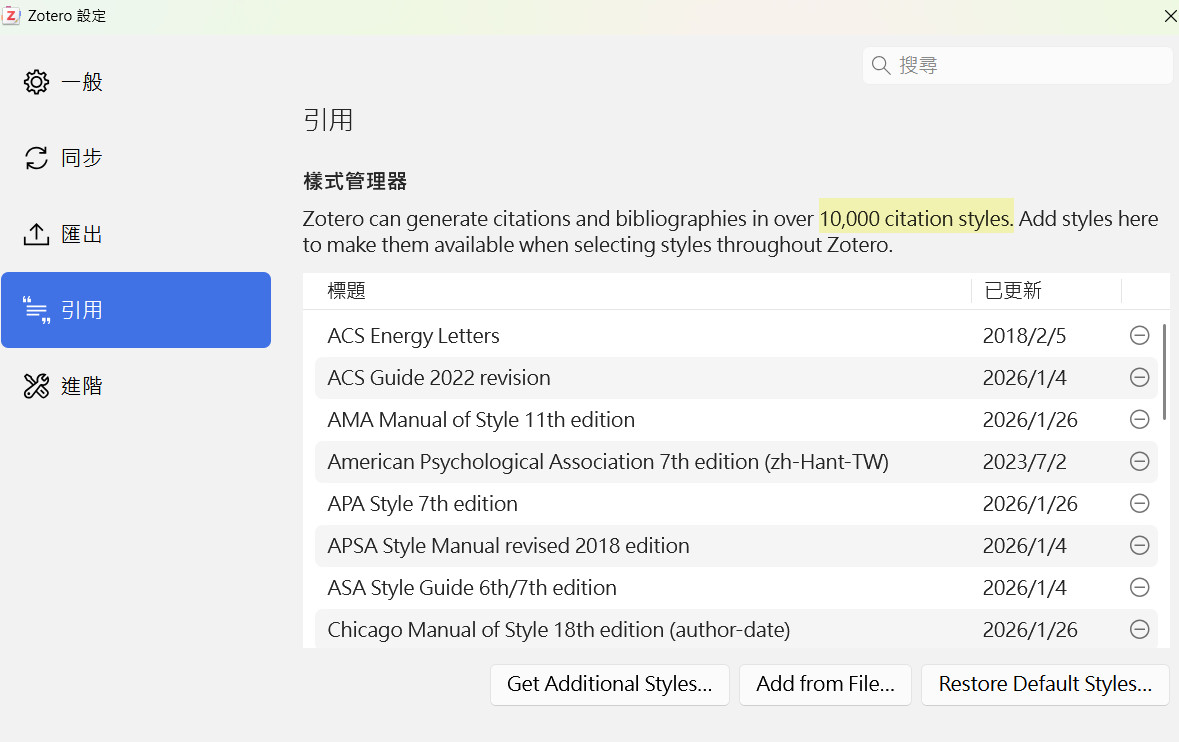Remove the ACS Guide 2022 revision style
This screenshot has height=742, width=1179.
pyautogui.click(x=1139, y=378)
